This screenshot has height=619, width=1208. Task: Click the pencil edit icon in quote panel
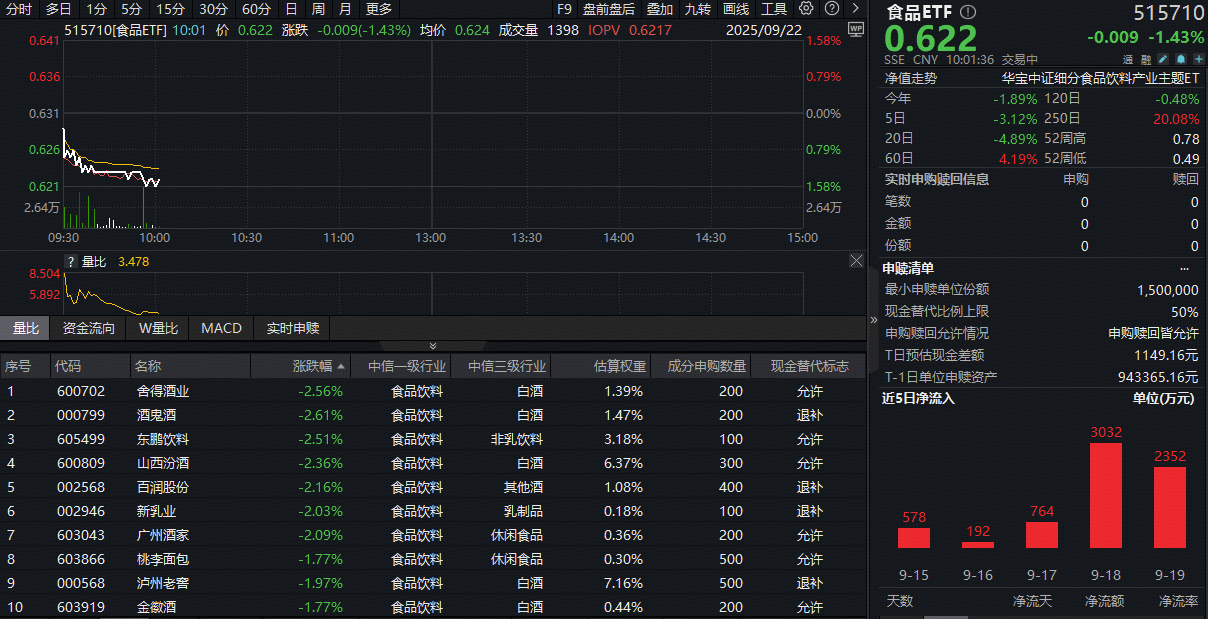click(x=1163, y=59)
